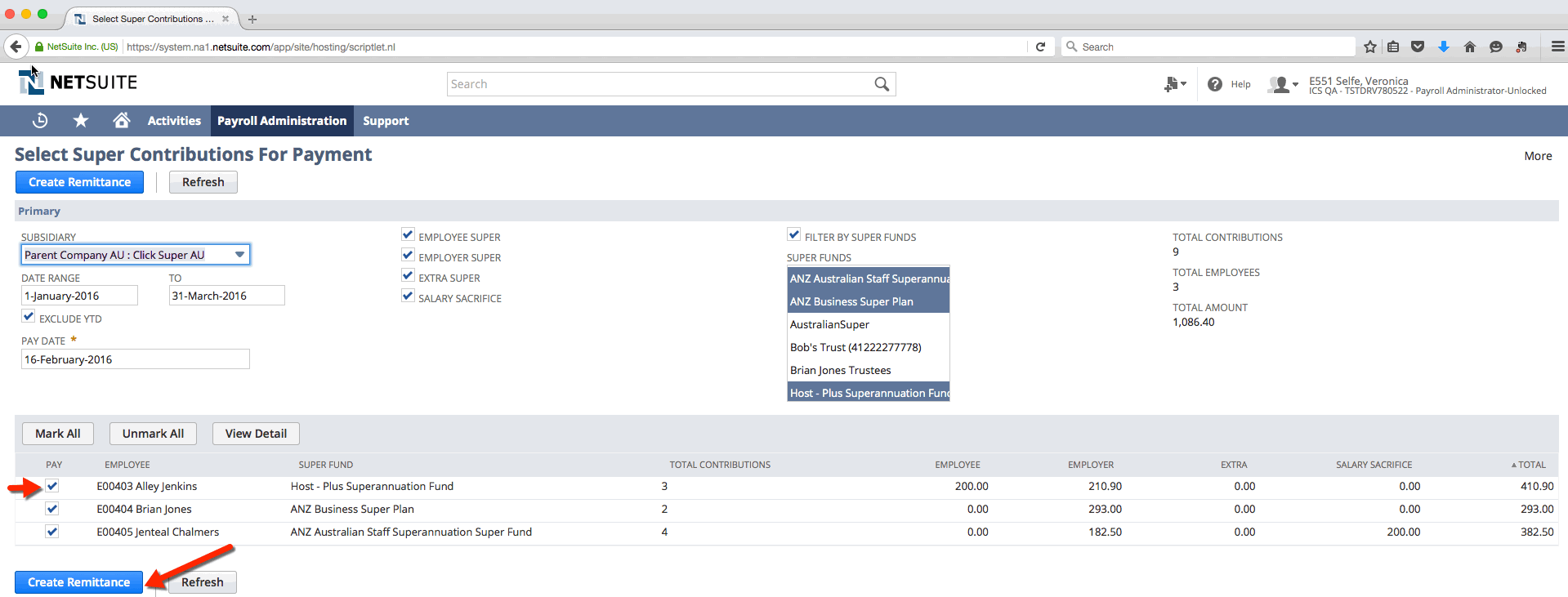1568x597 pixels.
Task: Click the Help question mark icon
Action: pos(1215,84)
